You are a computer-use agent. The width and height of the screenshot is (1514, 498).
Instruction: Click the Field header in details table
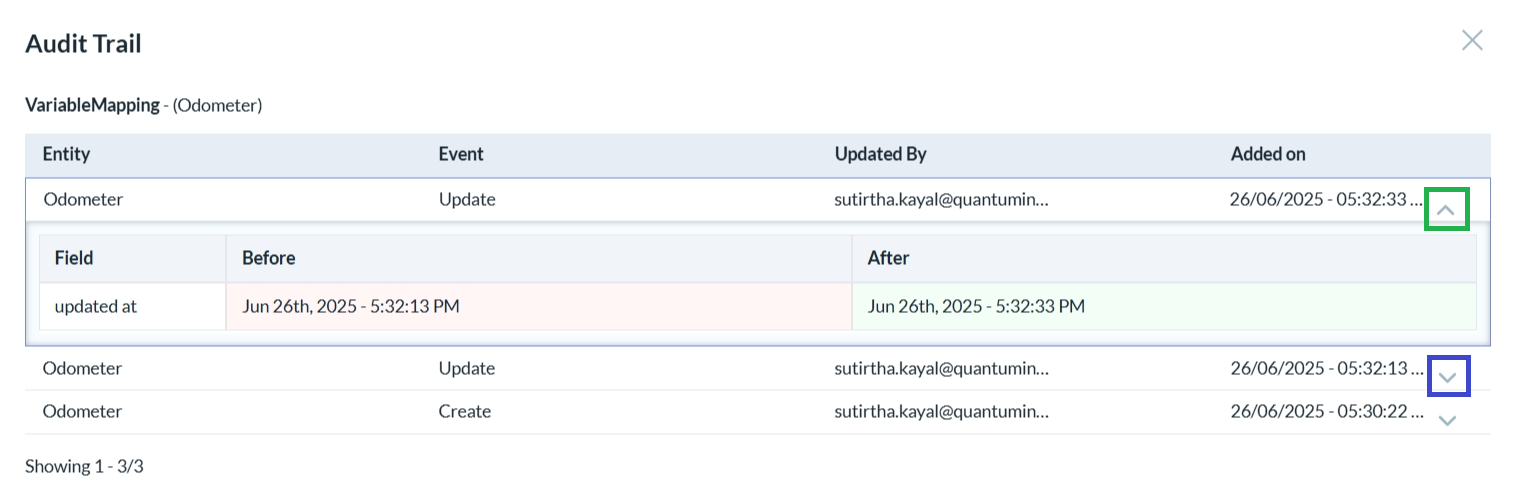click(x=74, y=258)
